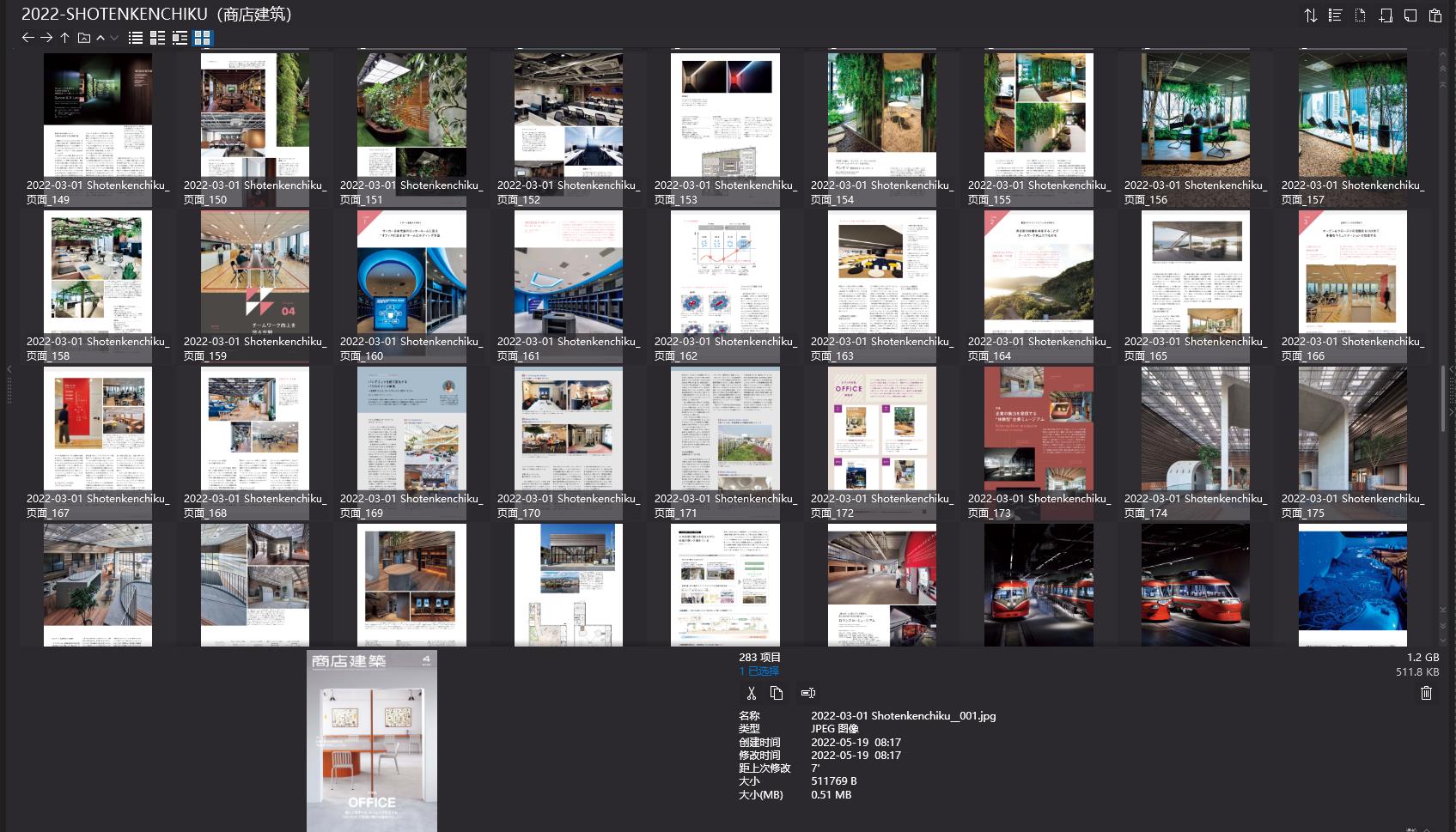Navigate forward with the right arrow
This screenshot has height=832, width=1456.
coord(46,38)
